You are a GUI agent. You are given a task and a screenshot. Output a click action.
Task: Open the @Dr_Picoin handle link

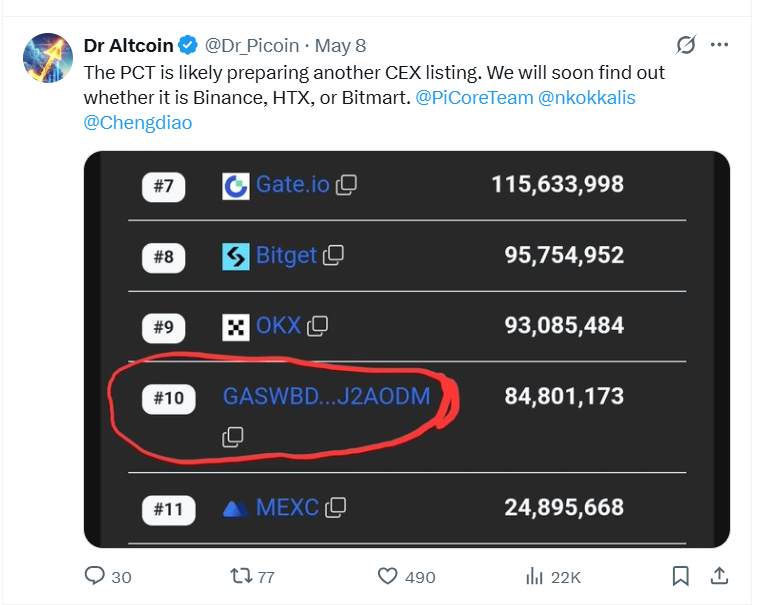click(251, 45)
